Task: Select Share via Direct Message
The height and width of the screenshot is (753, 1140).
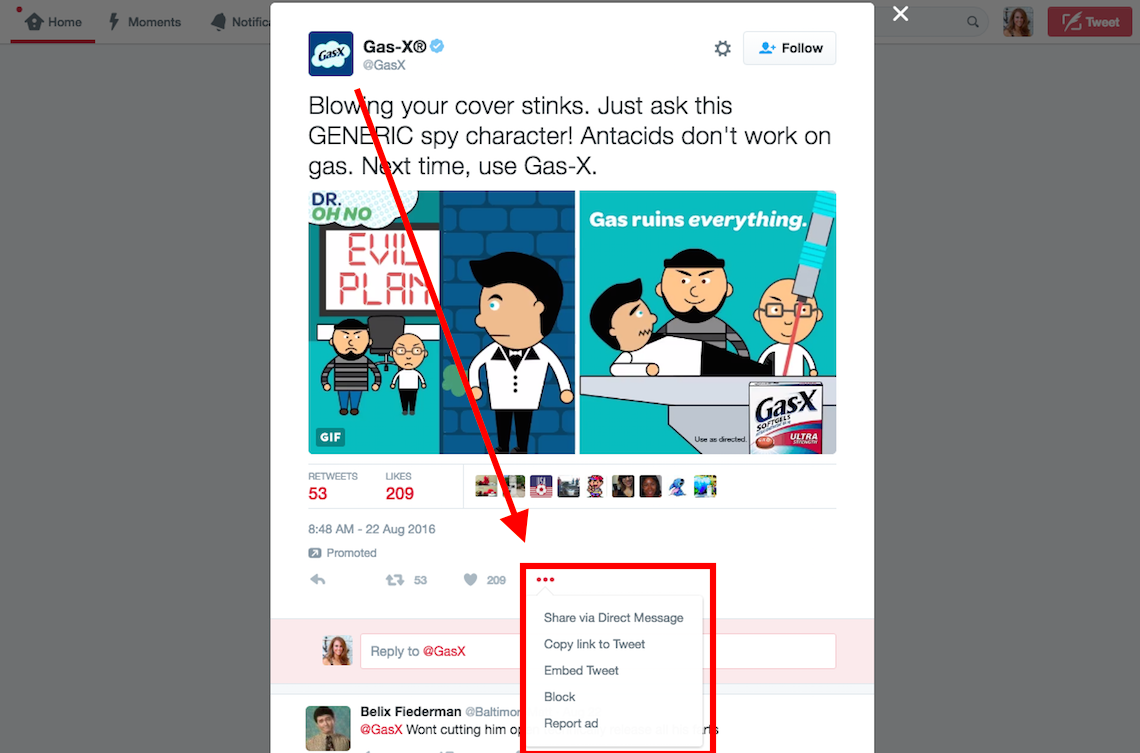Action: tap(614, 618)
